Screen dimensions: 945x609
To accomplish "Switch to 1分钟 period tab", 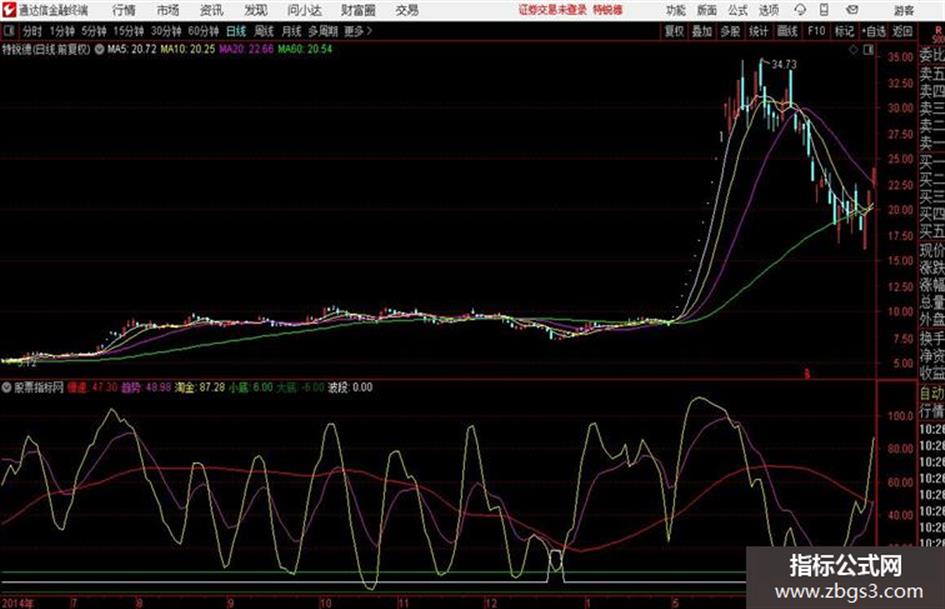I will (x=62, y=31).
